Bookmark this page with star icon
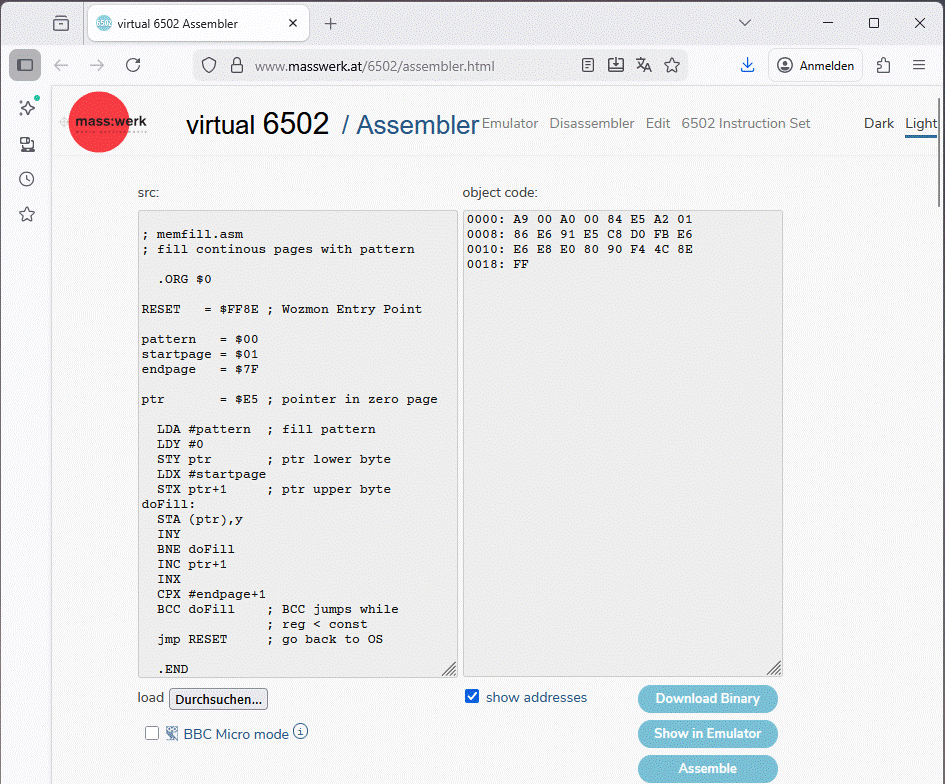 coord(672,65)
